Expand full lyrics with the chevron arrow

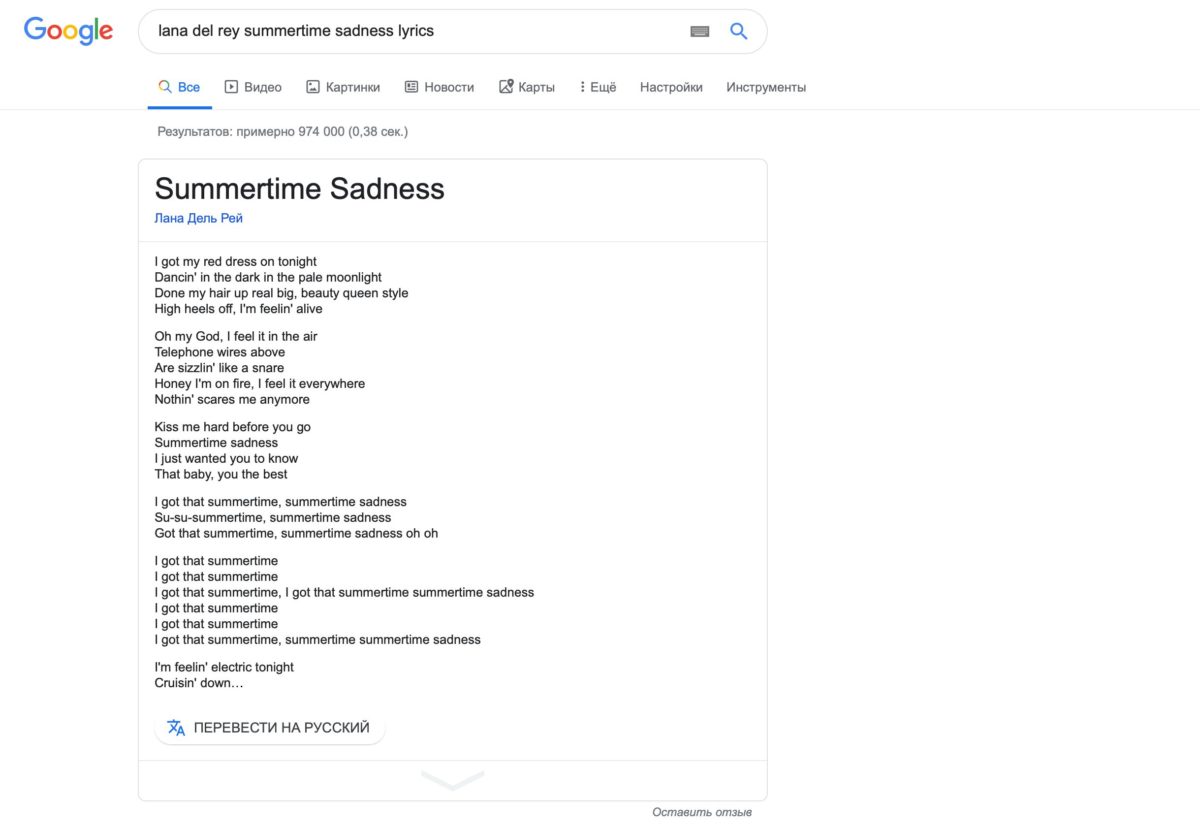coord(453,780)
